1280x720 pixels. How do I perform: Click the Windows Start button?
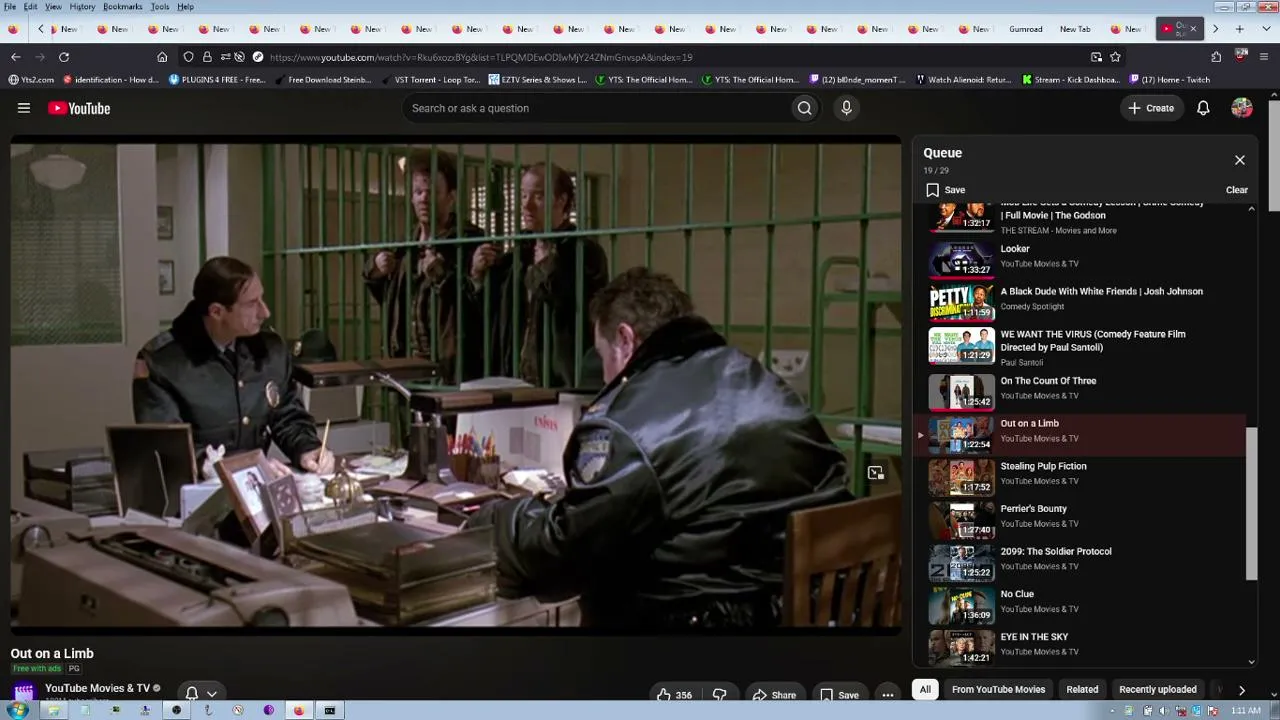17,710
